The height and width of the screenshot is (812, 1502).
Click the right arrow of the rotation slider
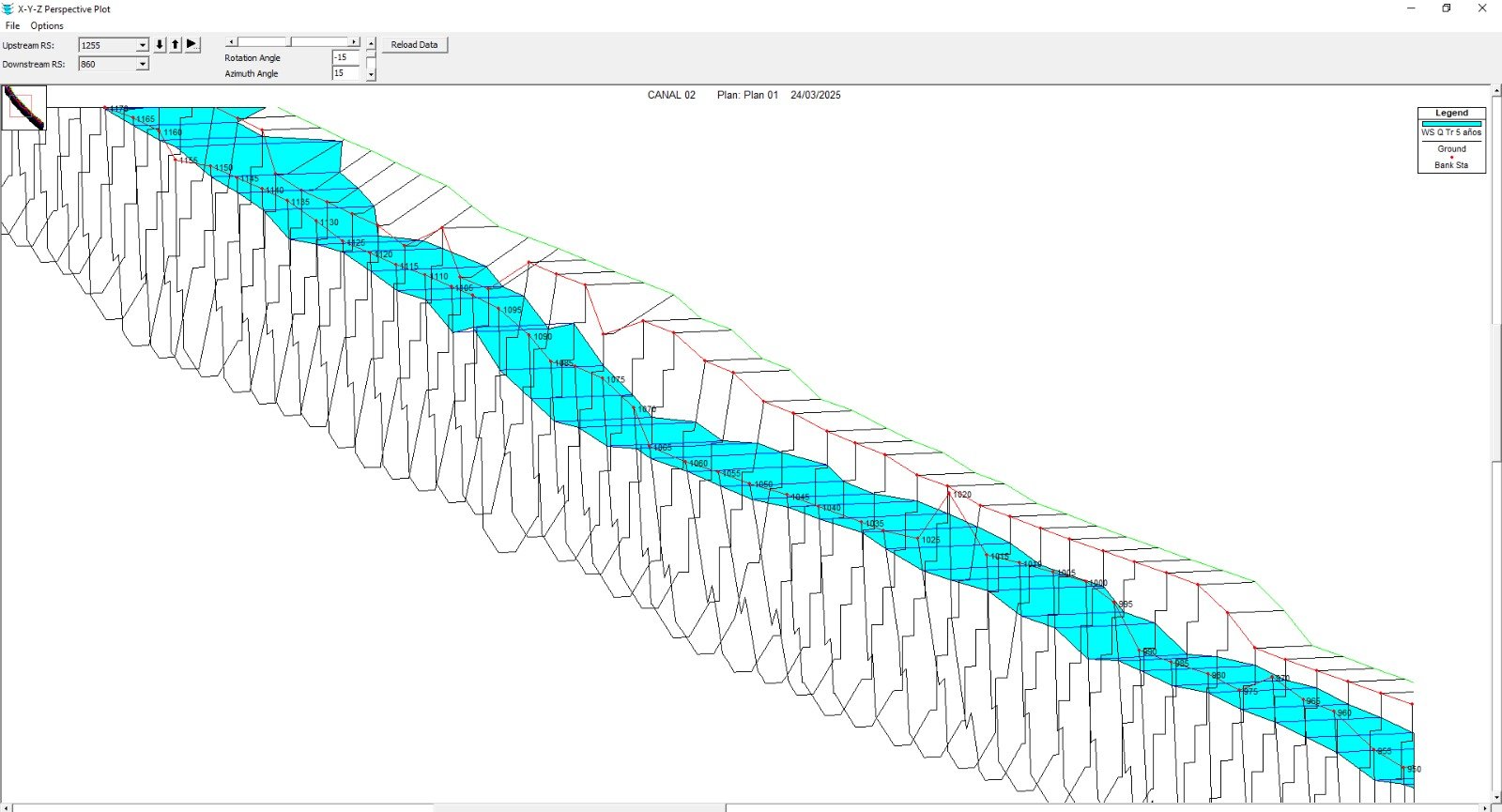click(x=354, y=42)
